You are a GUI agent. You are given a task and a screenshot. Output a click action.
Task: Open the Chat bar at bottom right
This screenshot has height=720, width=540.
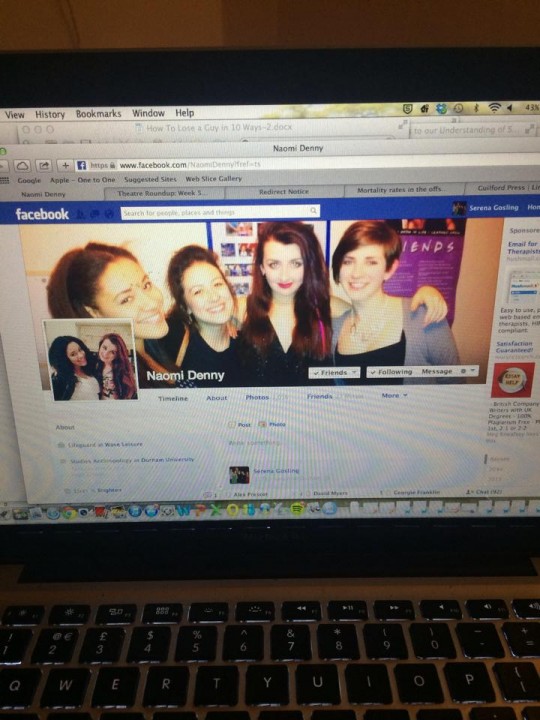coord(484,492)
